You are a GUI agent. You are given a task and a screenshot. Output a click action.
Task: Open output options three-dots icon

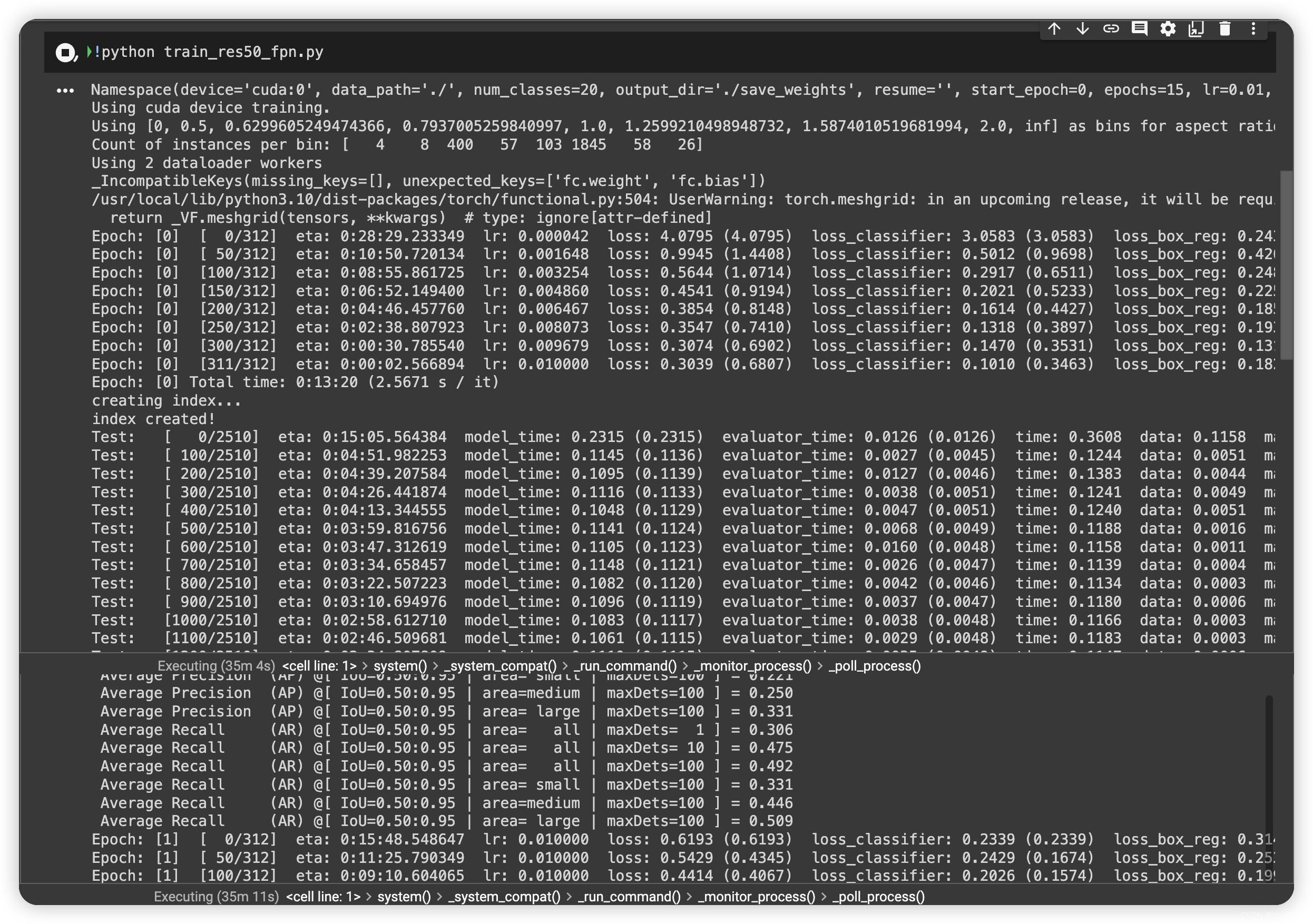coord(65,90)
